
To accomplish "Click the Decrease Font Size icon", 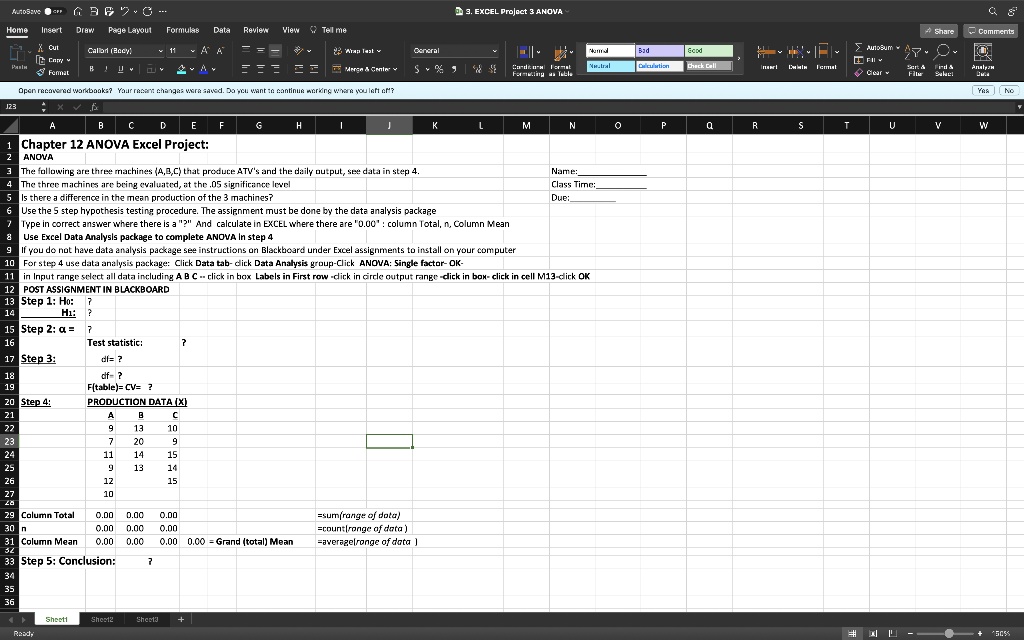I will point(220,50).
